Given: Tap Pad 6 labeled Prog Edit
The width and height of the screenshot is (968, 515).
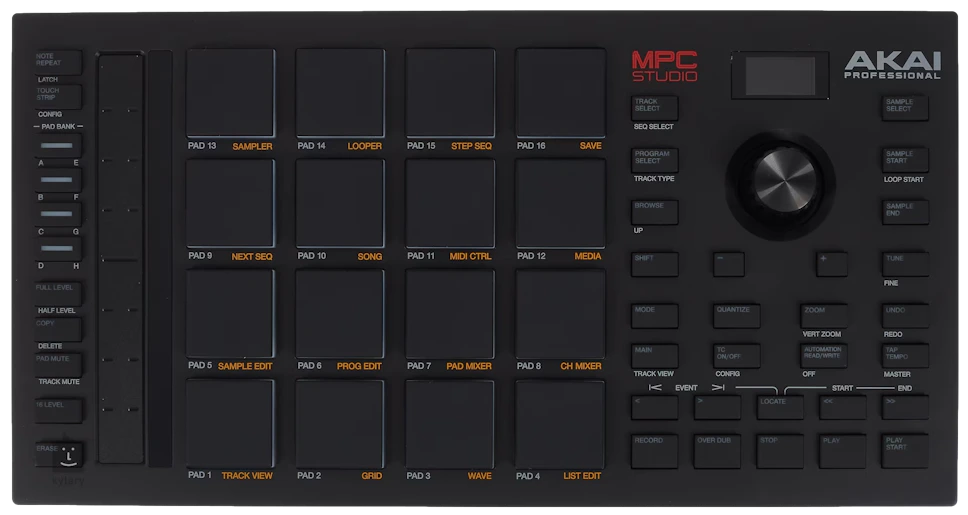Looking at the screenshot, I should click(x=340, y=314).
